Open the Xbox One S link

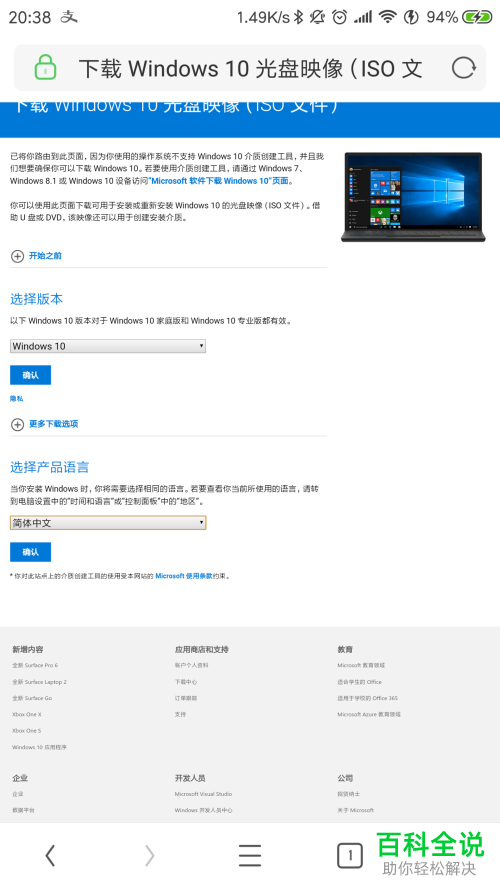click(27, 731)
